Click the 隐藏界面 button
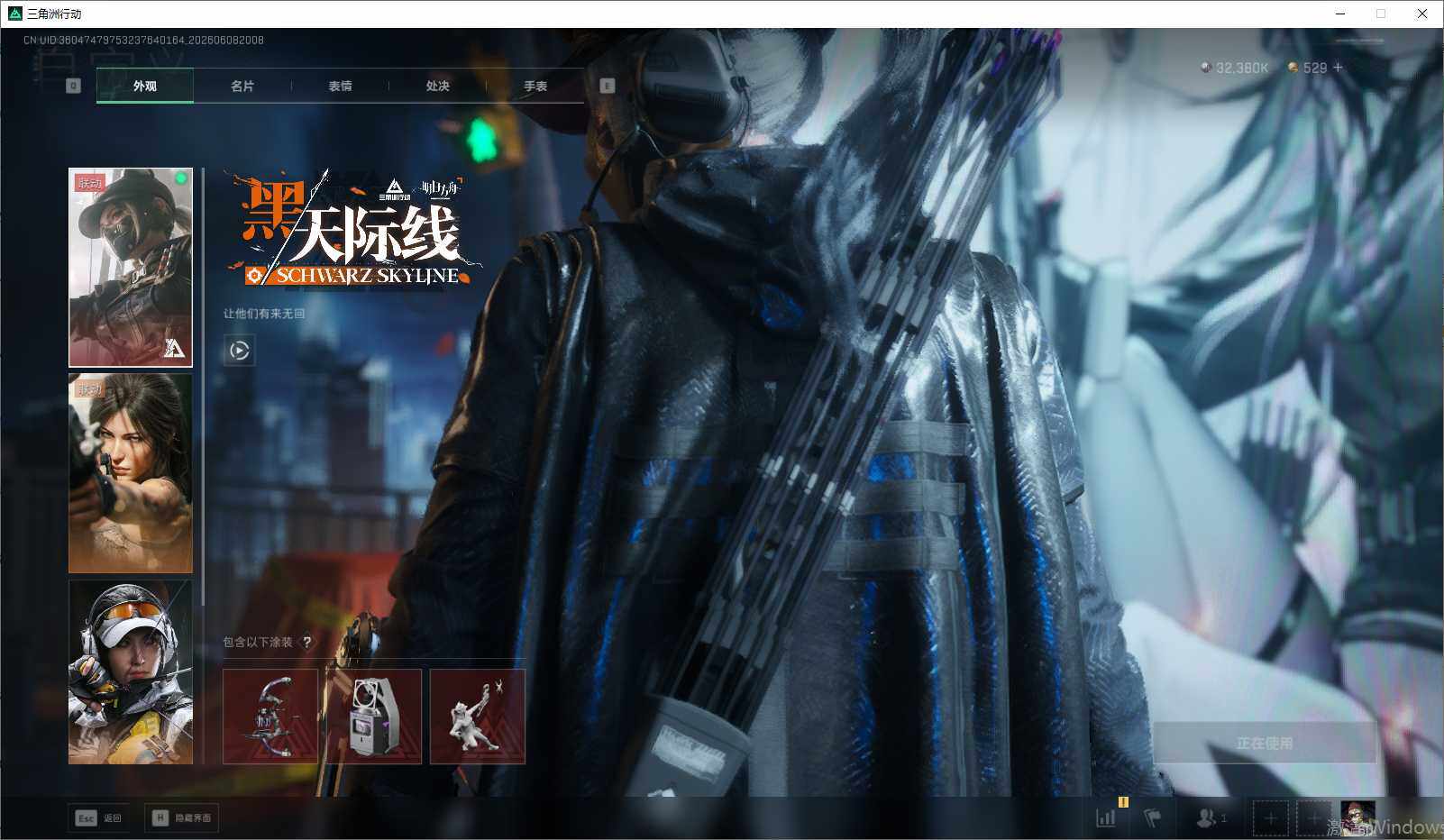The height and width of the screenshot is (840, 1444). tap(181, 817)
